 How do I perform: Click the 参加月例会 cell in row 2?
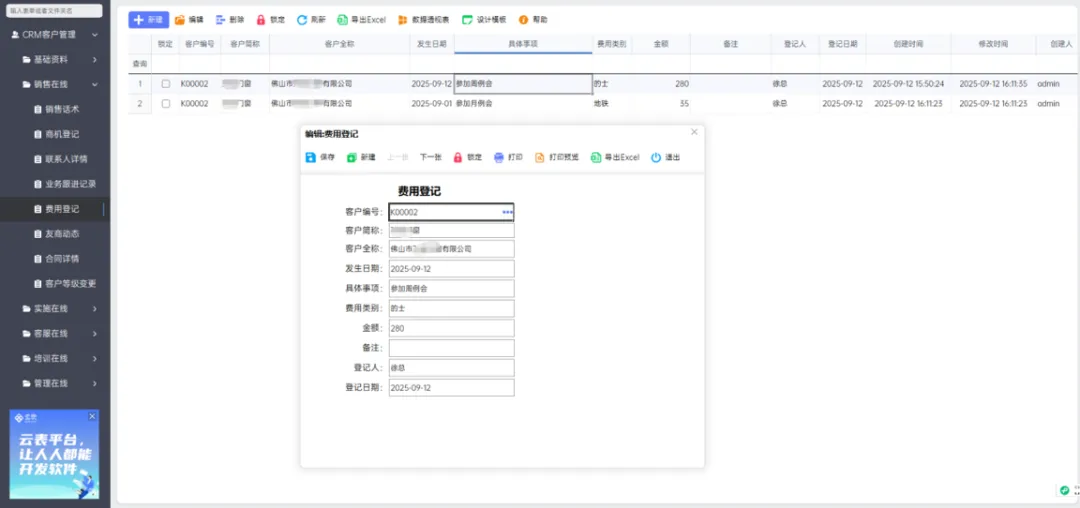tap(523, 104)
